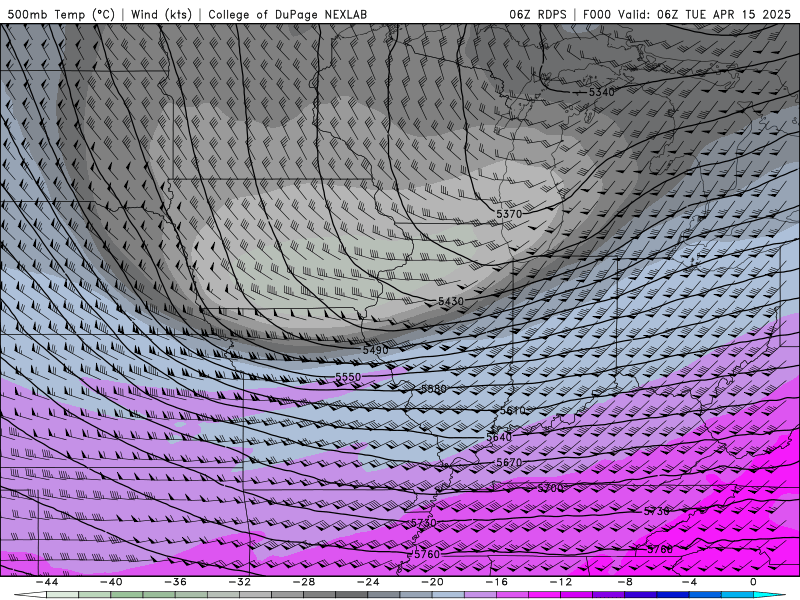Click the '500mb Temp (°C)' title text
800x600 pixels.
tap(61, 14)
